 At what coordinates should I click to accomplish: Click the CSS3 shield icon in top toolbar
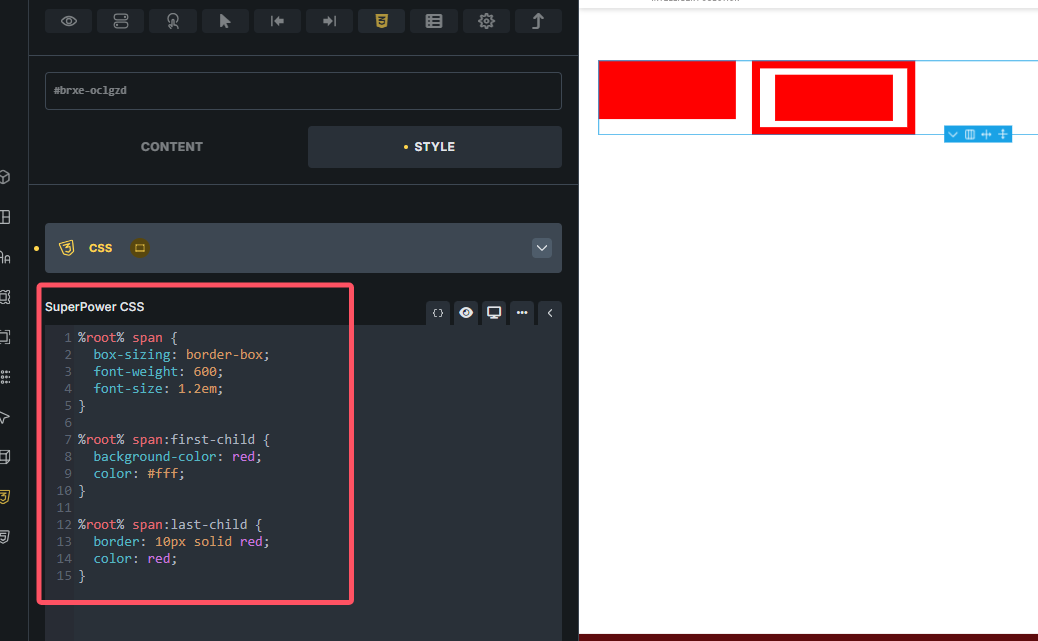381,21
